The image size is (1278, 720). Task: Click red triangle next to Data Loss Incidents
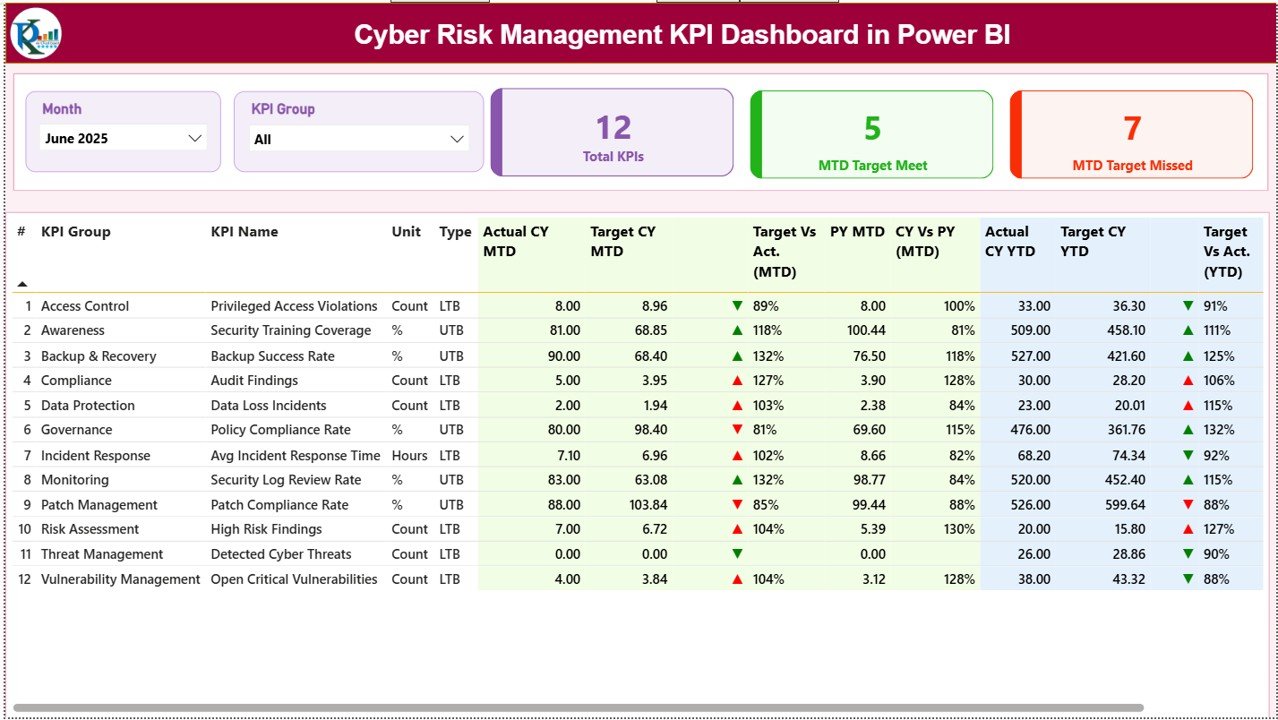pos(739,405)
